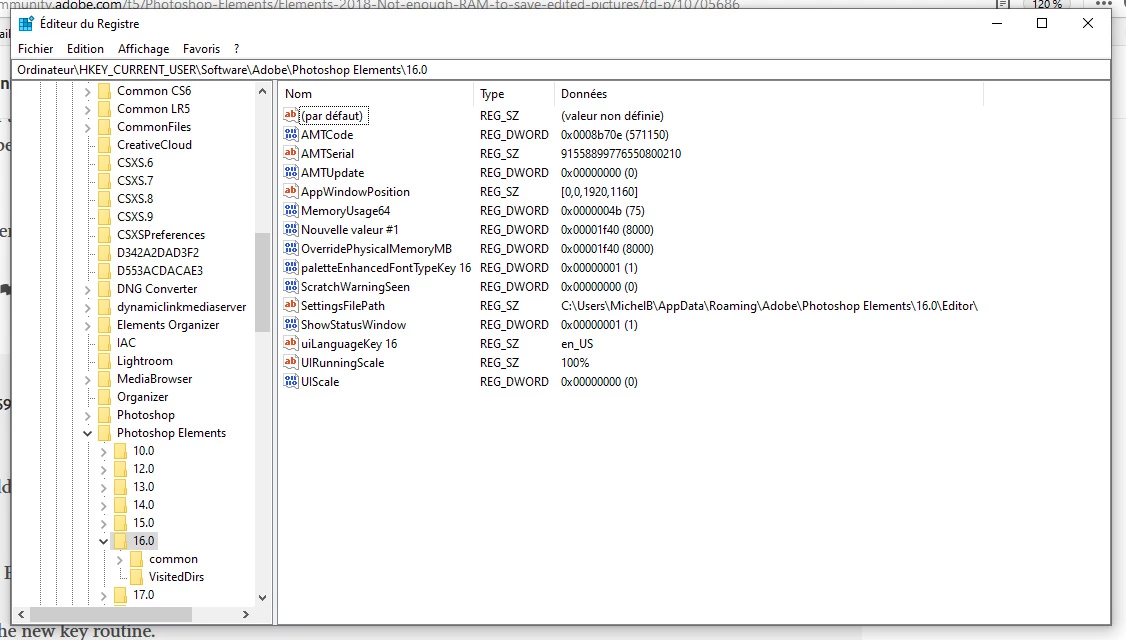This screenshot has width=1126, height=640.
Task: Maximize the Registry Editor window
Action: coord(1042,24)
